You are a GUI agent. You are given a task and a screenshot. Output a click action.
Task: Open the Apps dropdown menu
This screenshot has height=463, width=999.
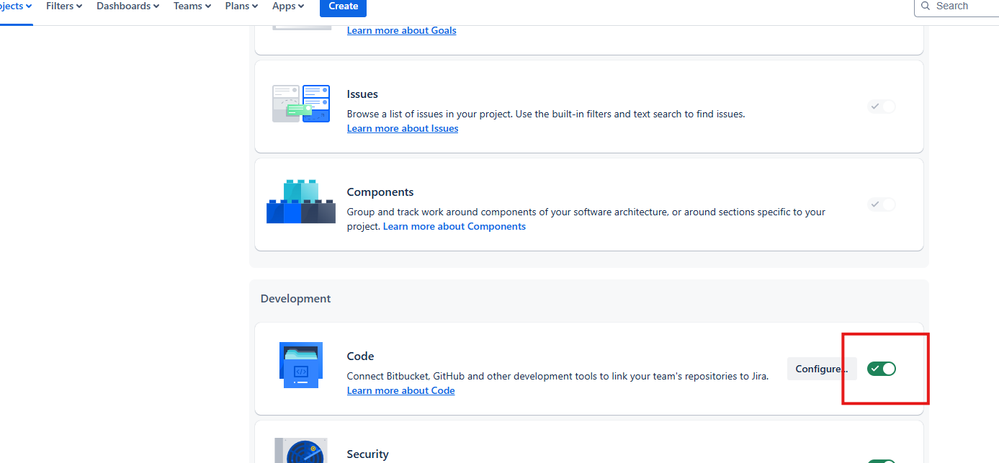tap(288, 6)
